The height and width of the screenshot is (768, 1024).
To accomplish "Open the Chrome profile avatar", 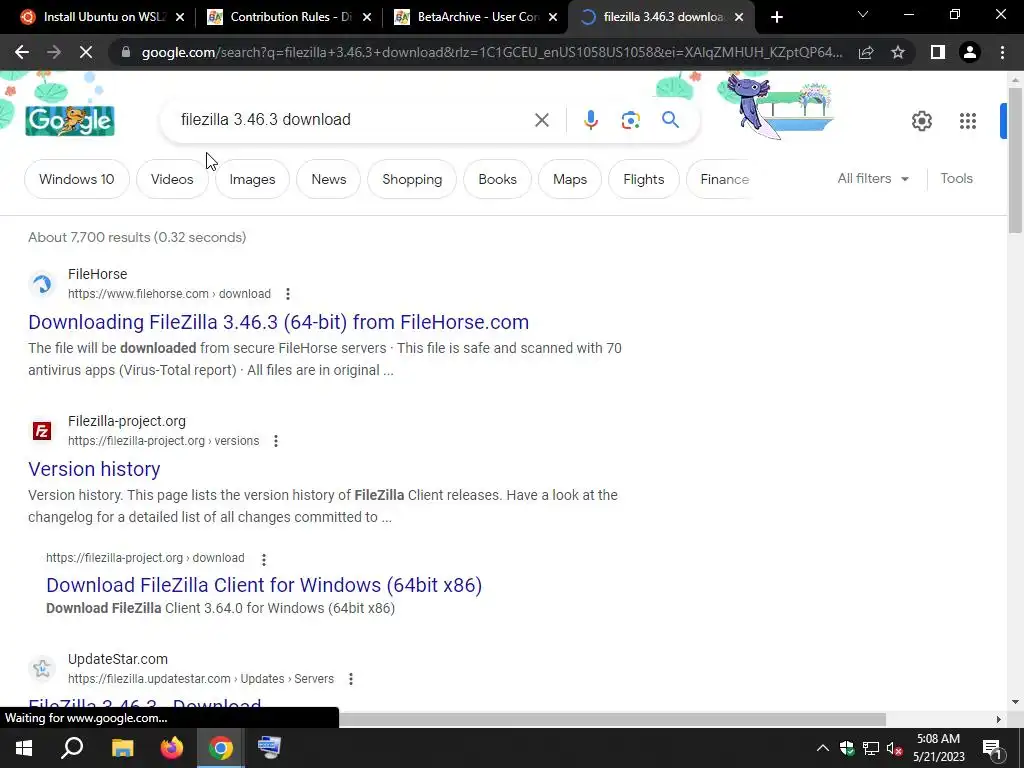I will click(970, 52).
